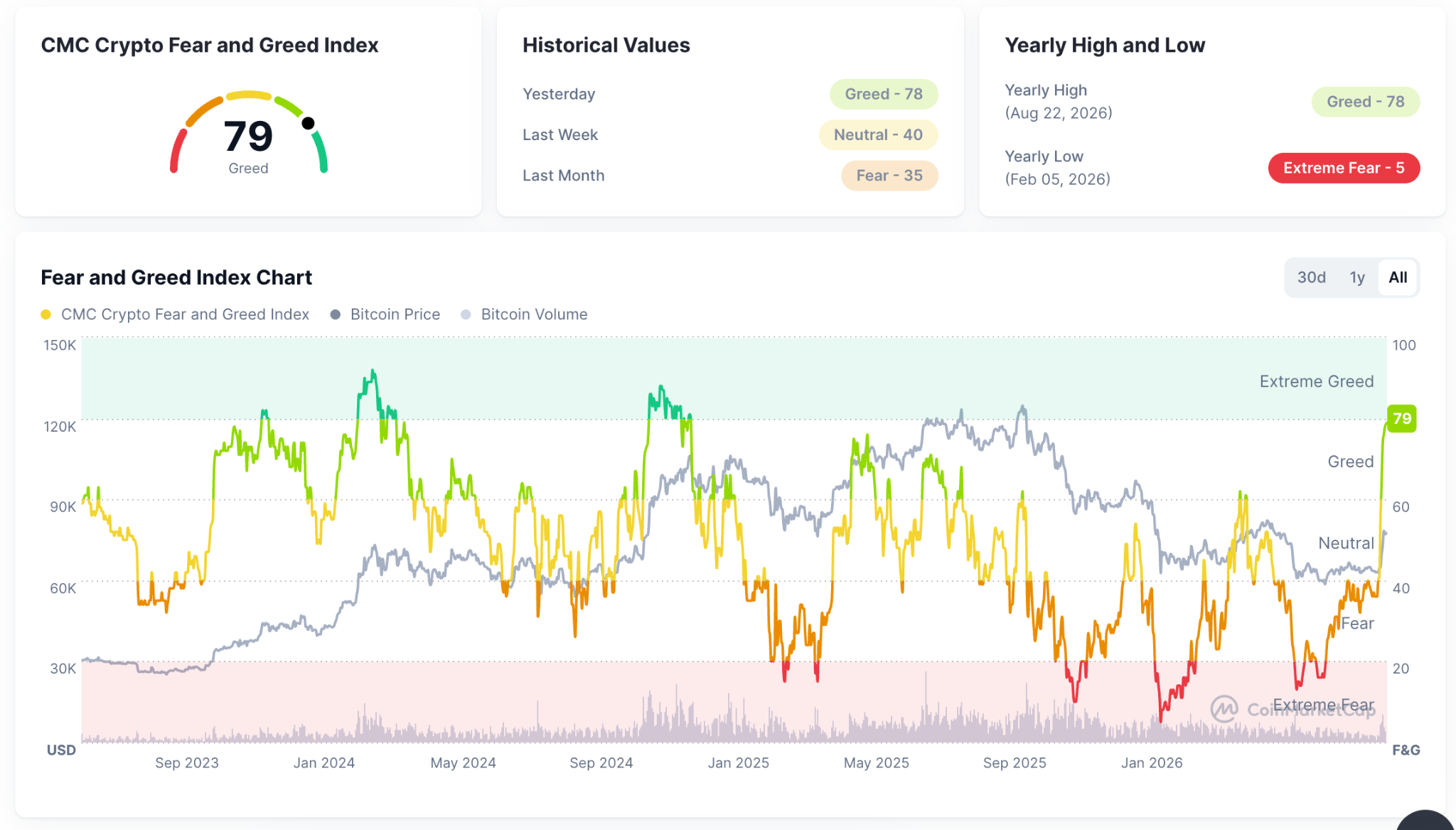Click the Yearly High (Aug 22, 2026) text
Viewport: 1456px width, 830px height.
click(x=1058, y=102)
